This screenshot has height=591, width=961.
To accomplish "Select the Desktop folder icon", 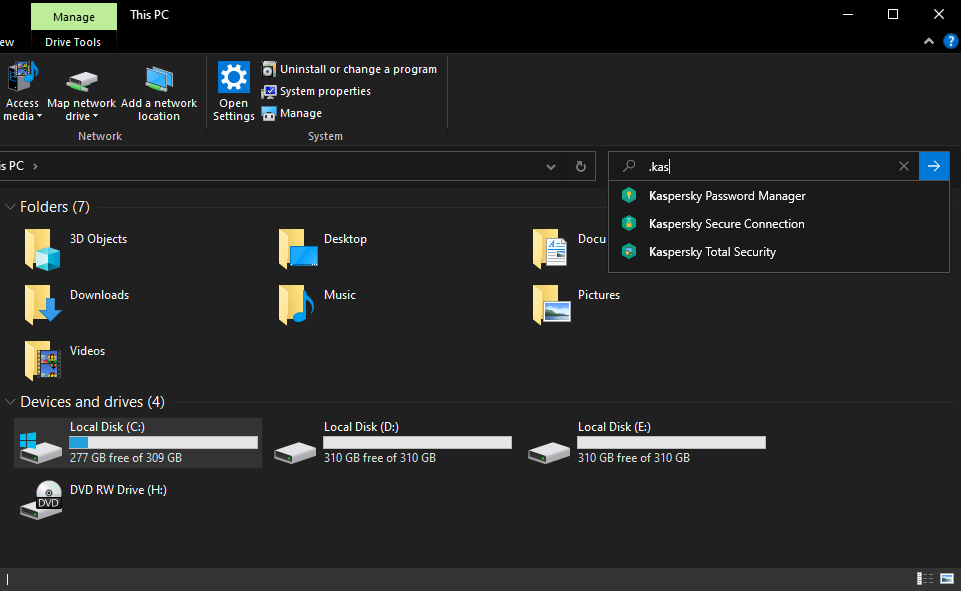I will [298, 249].
